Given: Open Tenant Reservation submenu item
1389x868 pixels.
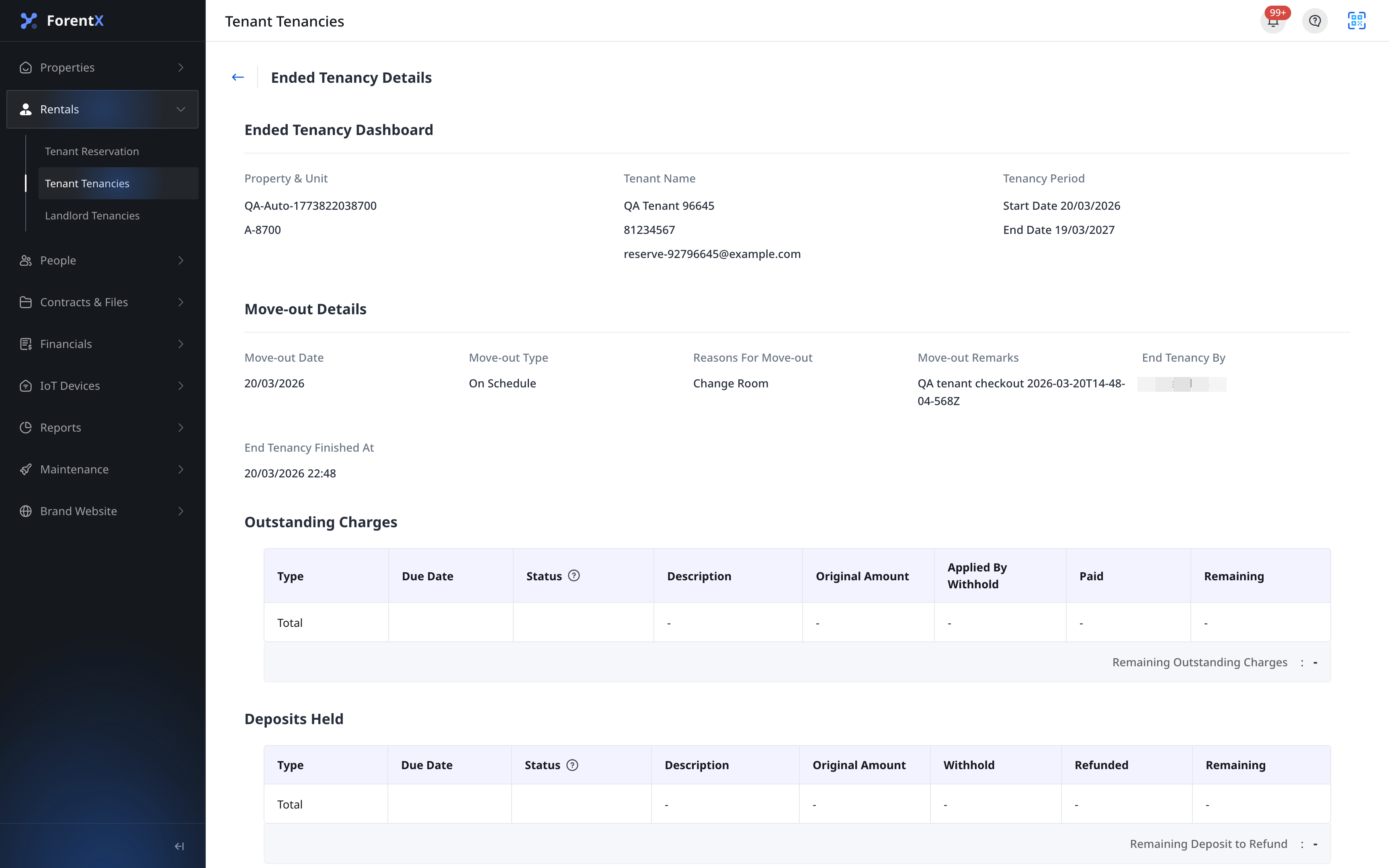Looking at the screenshot, I should click(118, 151).
